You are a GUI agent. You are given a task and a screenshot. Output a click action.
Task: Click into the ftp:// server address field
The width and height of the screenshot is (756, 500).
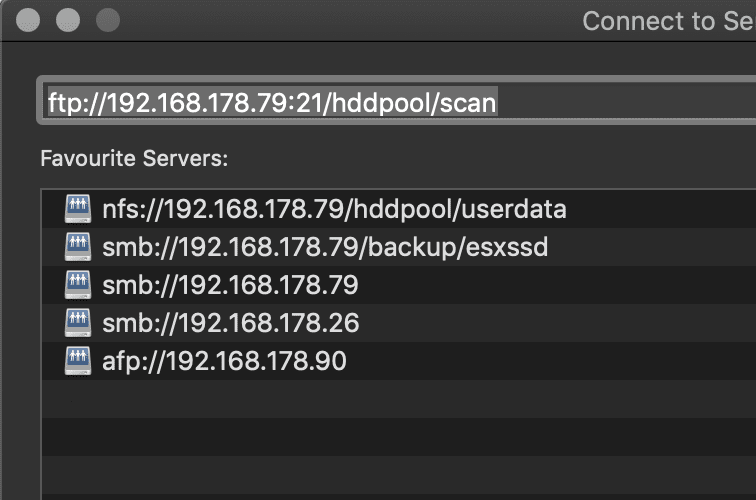396,100
